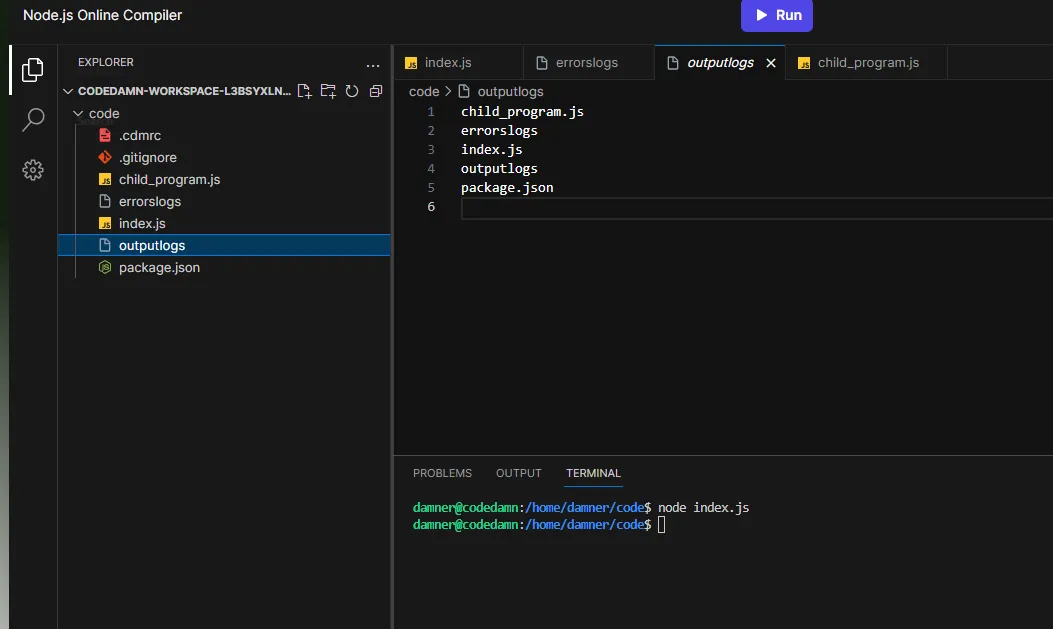Click the Node.js Online Compiler title
1053x629 pixels.
tap(103, 15)
